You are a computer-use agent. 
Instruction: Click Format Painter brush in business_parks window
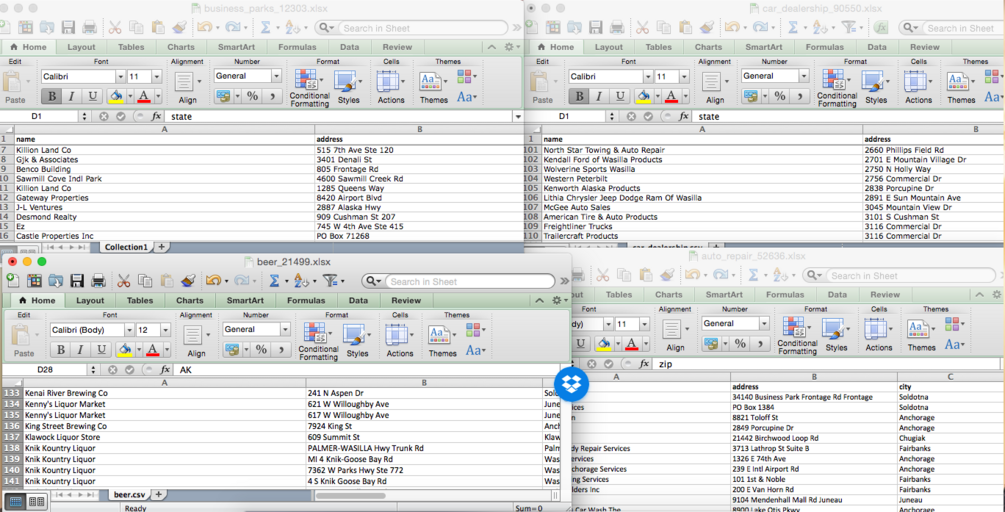[179, 28]
